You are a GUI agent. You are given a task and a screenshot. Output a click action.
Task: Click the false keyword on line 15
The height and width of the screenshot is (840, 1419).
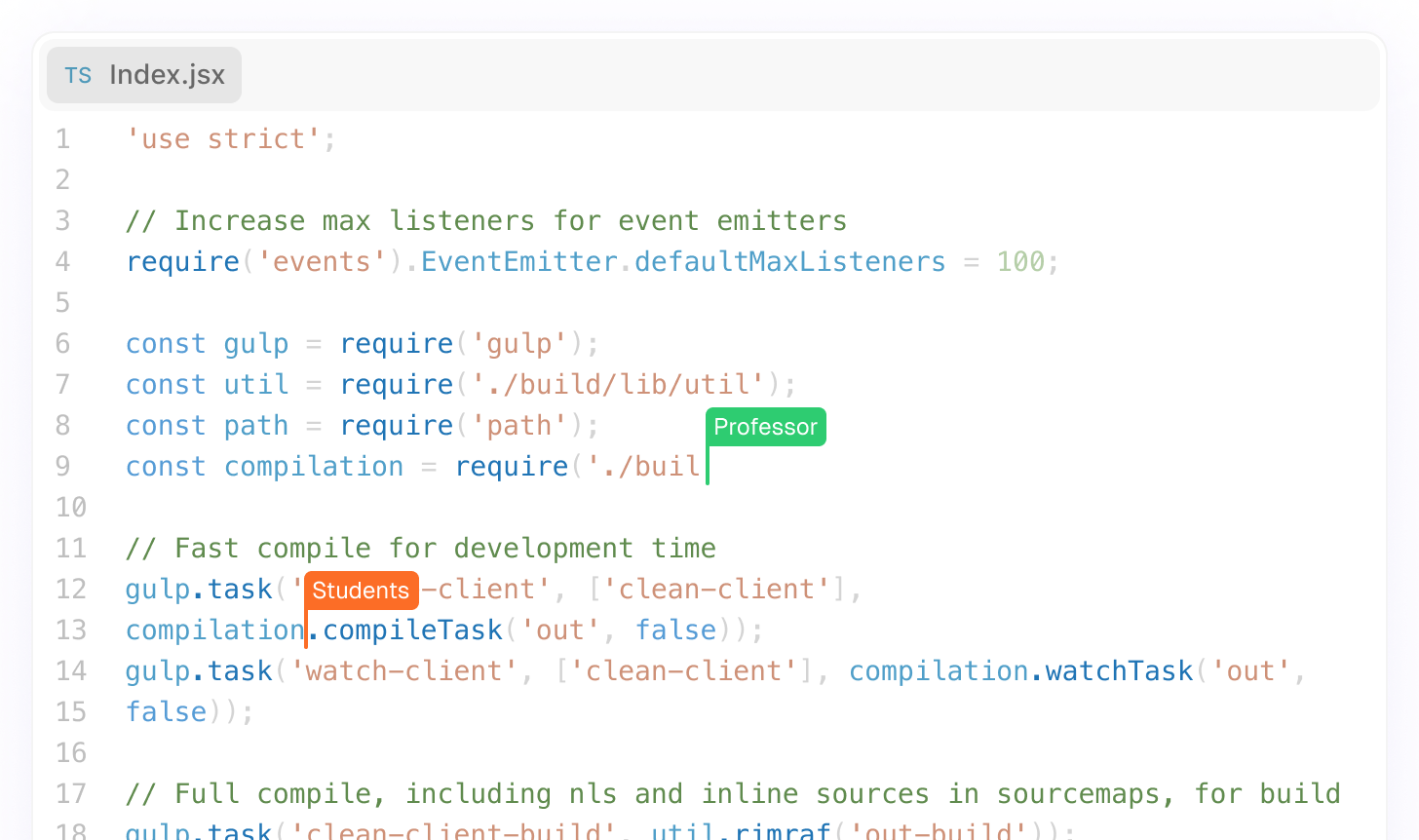click(x=167, y=712)
